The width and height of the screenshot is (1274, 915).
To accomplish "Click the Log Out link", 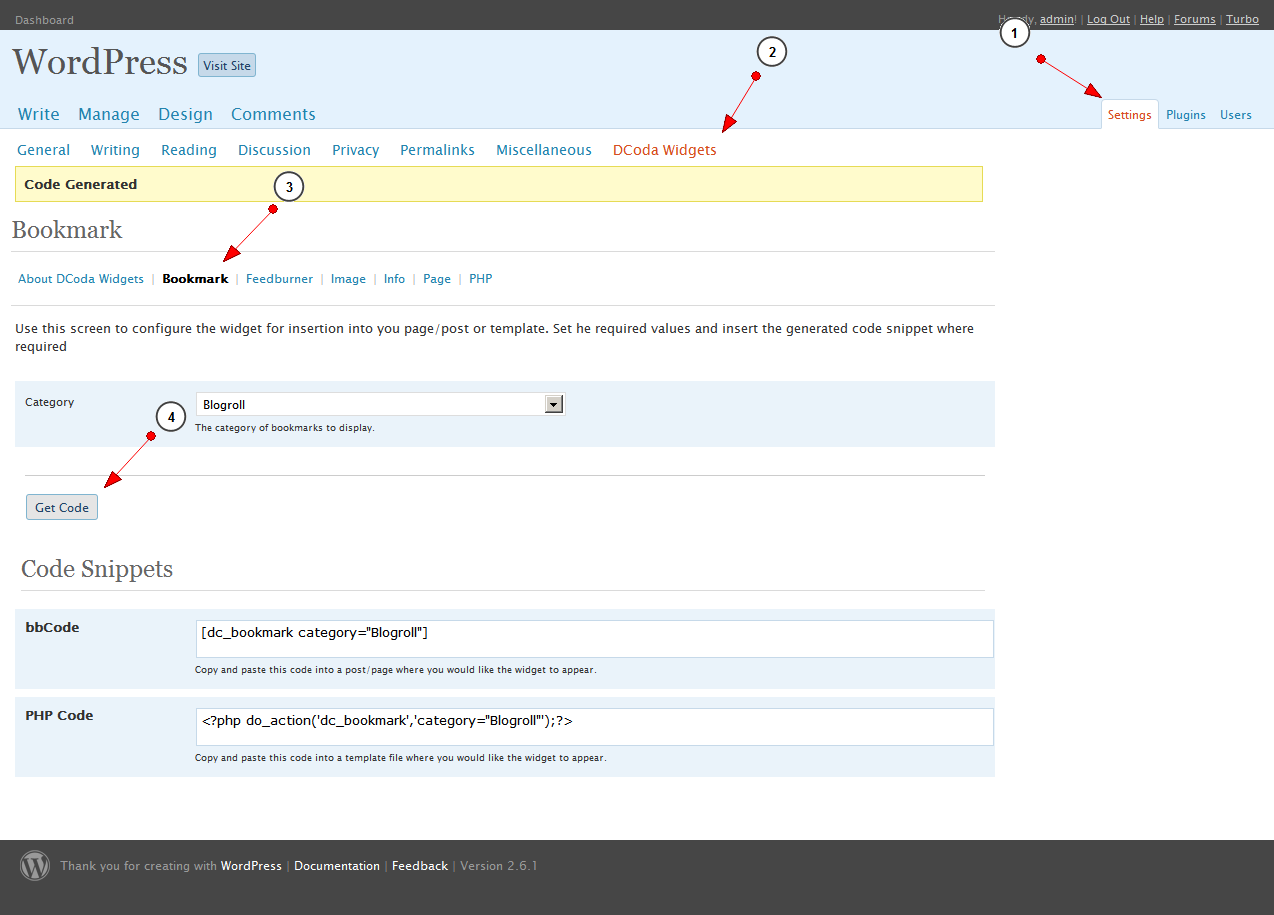I will point(1108,19).
